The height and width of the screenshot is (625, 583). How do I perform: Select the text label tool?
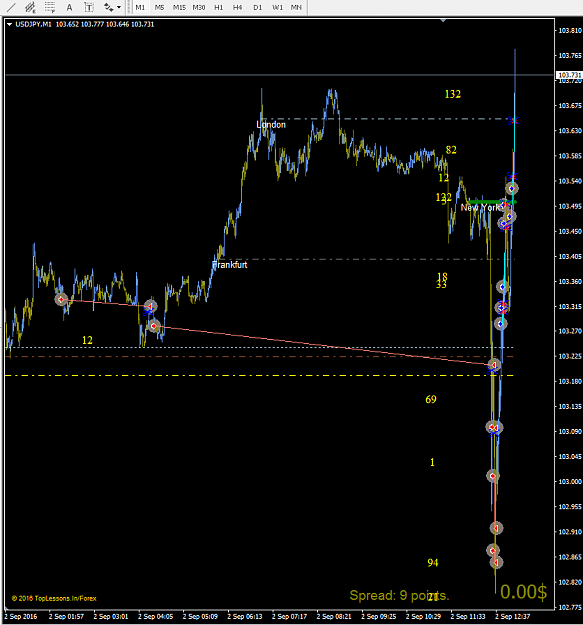click(x=89, y=7)
